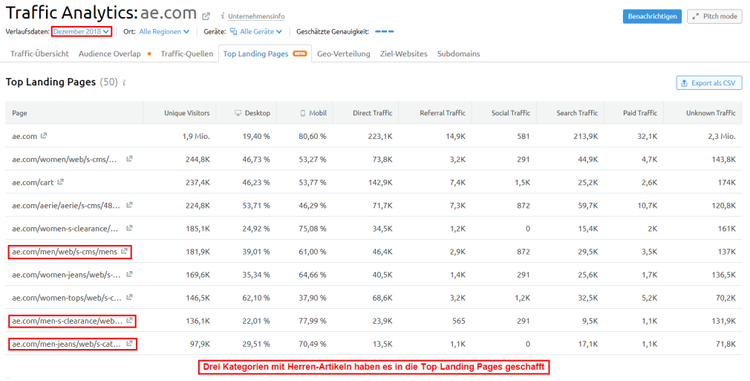
Task: Click the 1,9 Mio. unique visitors cell
Action: [x=196, y=136]
